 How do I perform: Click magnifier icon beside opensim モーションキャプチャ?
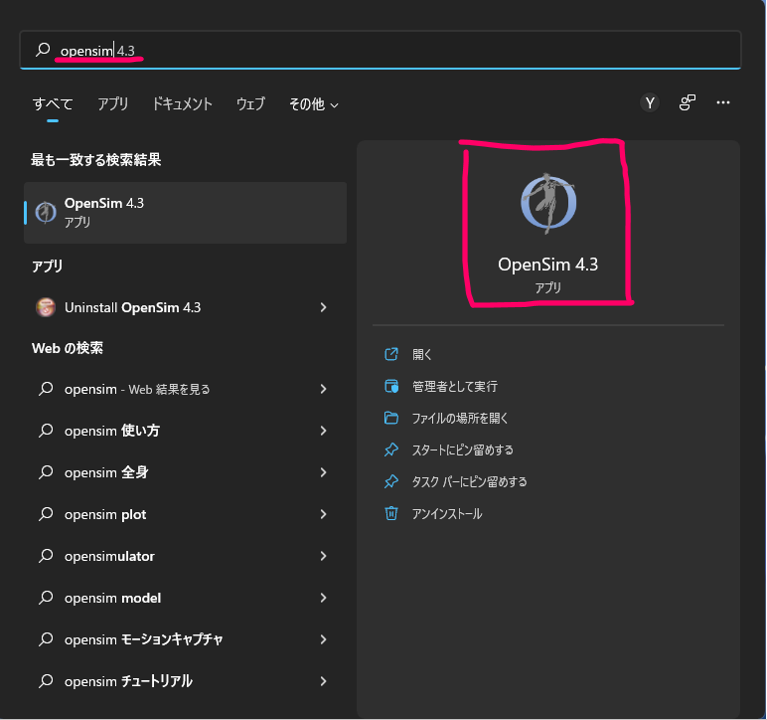46,639
